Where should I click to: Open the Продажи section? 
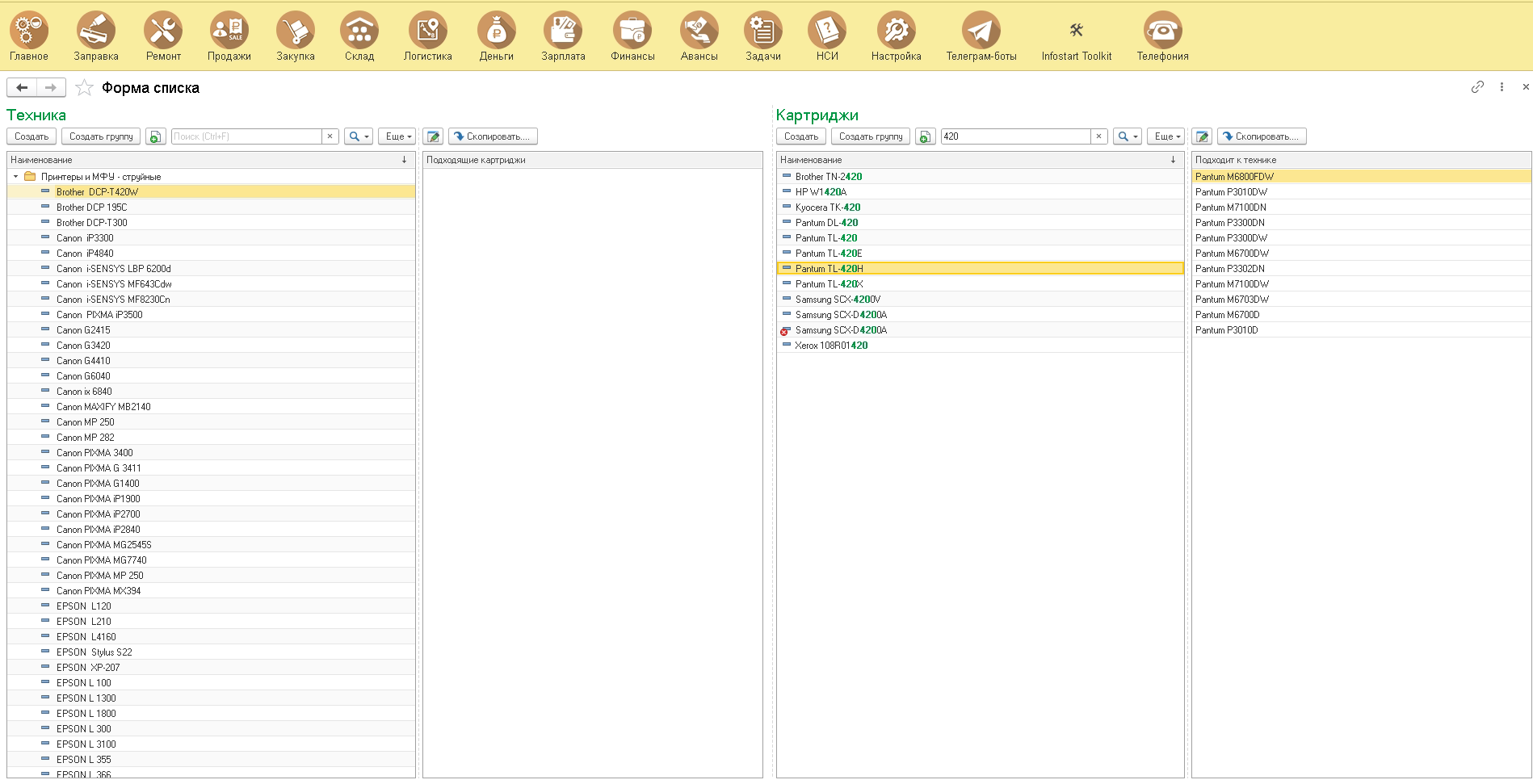tap(229, 37)
